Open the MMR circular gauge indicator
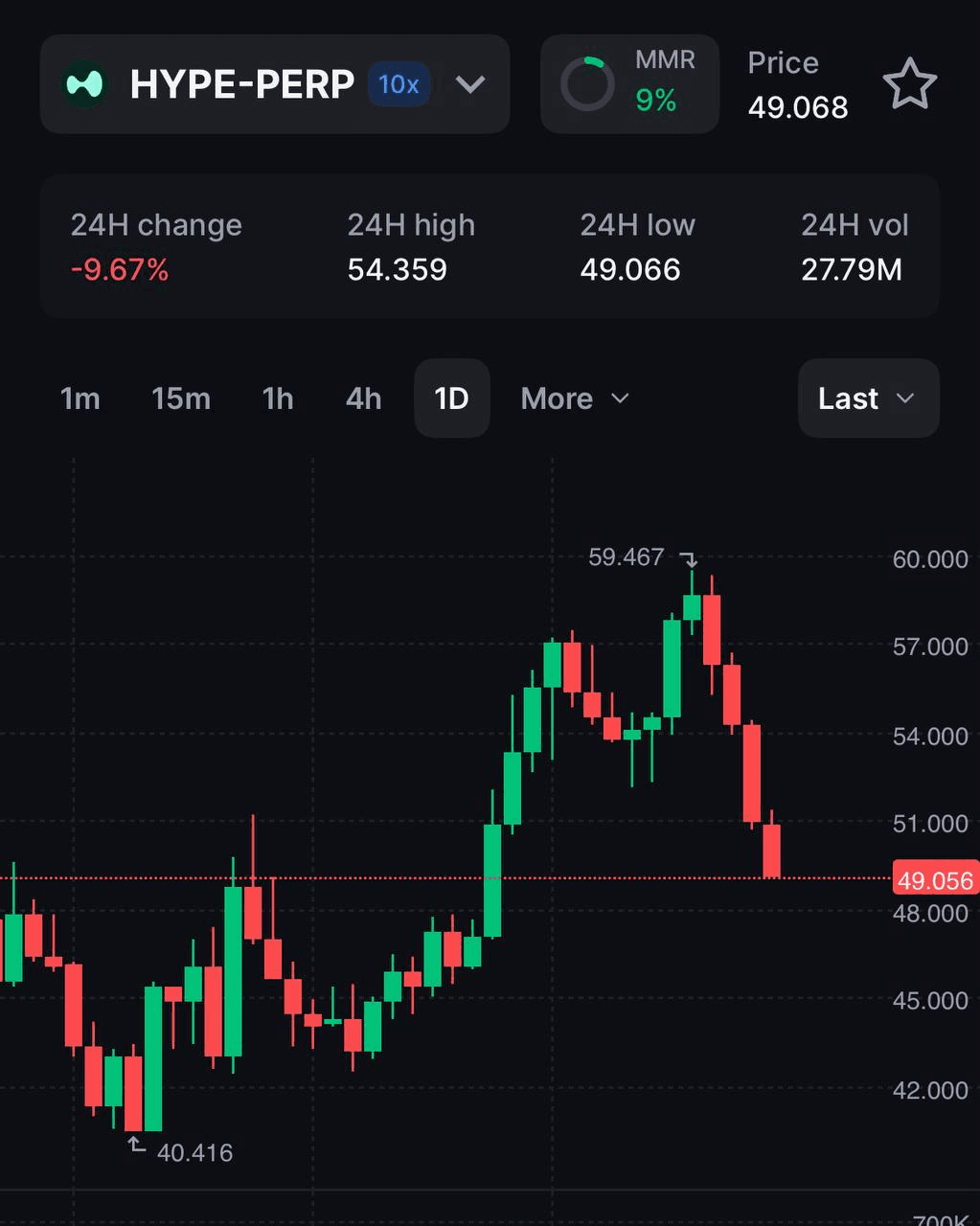The width and height of the screenshot is (980, 1226). point(586,84)
